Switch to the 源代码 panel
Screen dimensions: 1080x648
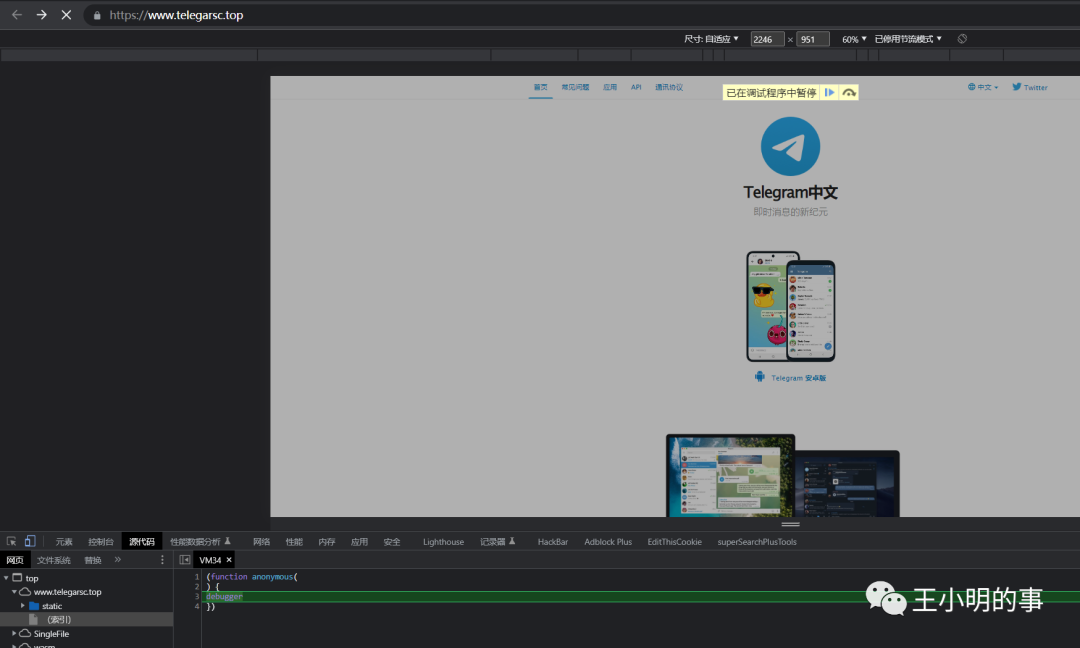[x=142, y=542]
